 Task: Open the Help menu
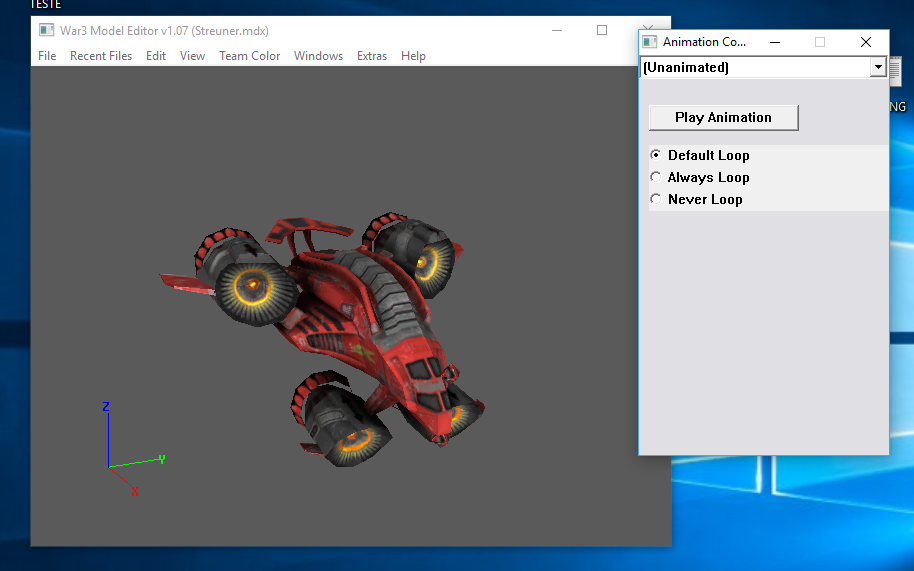(413, 56)
